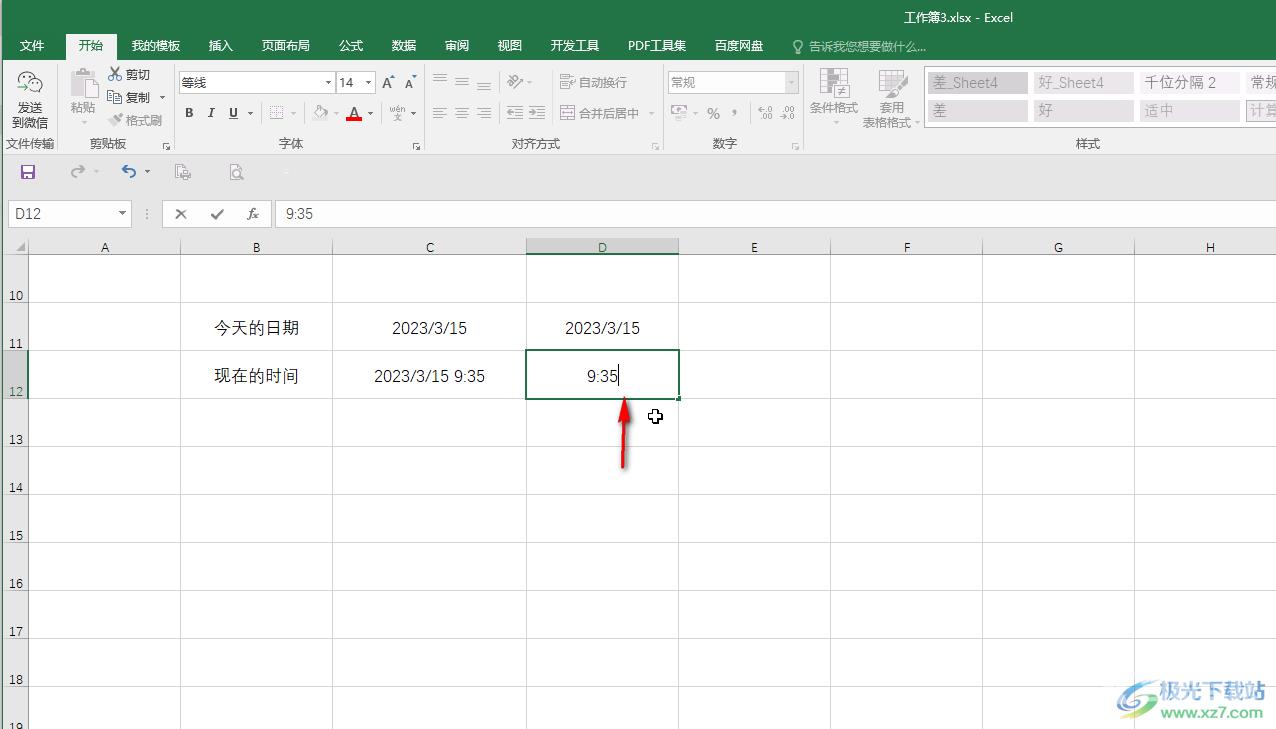Image resolution: width=1276 pixels, height=729 pixels.
Task: Click the Tell Me search box (告诉我您想要做什么)
Action: tap(860, 46)
